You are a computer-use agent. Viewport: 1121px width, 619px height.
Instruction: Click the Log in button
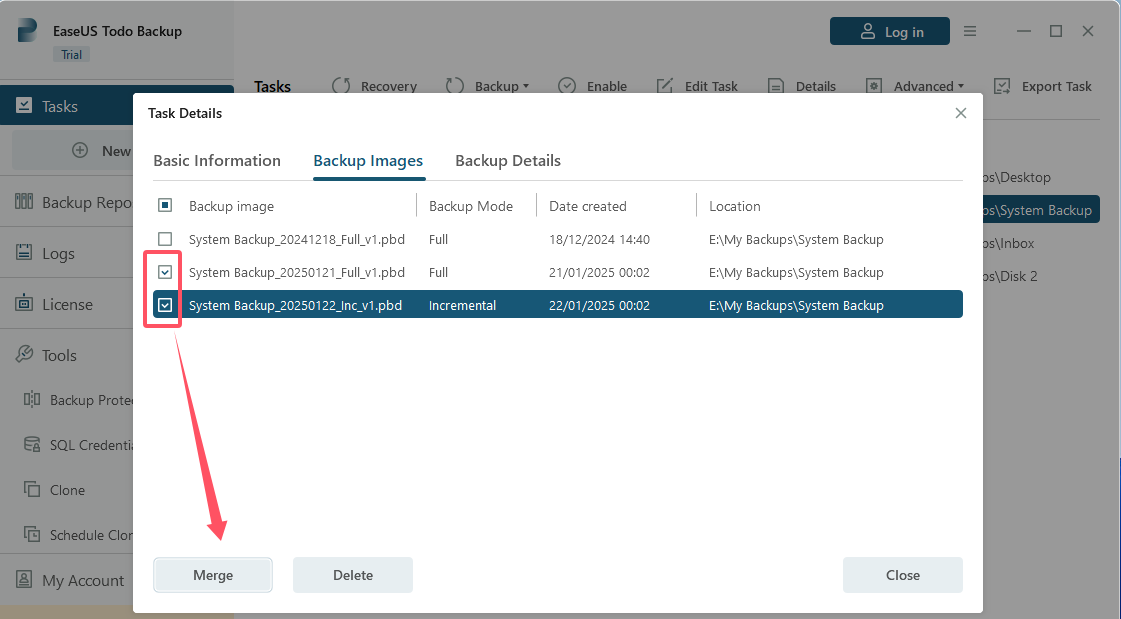[x=890, y=31]
